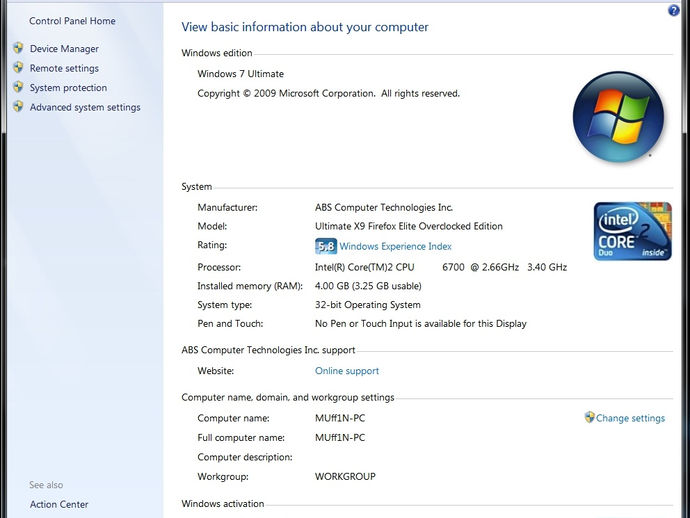Select model 'Ultimate X9 Firefox Elite Overclocked Edition'

(x=409, y=226)
